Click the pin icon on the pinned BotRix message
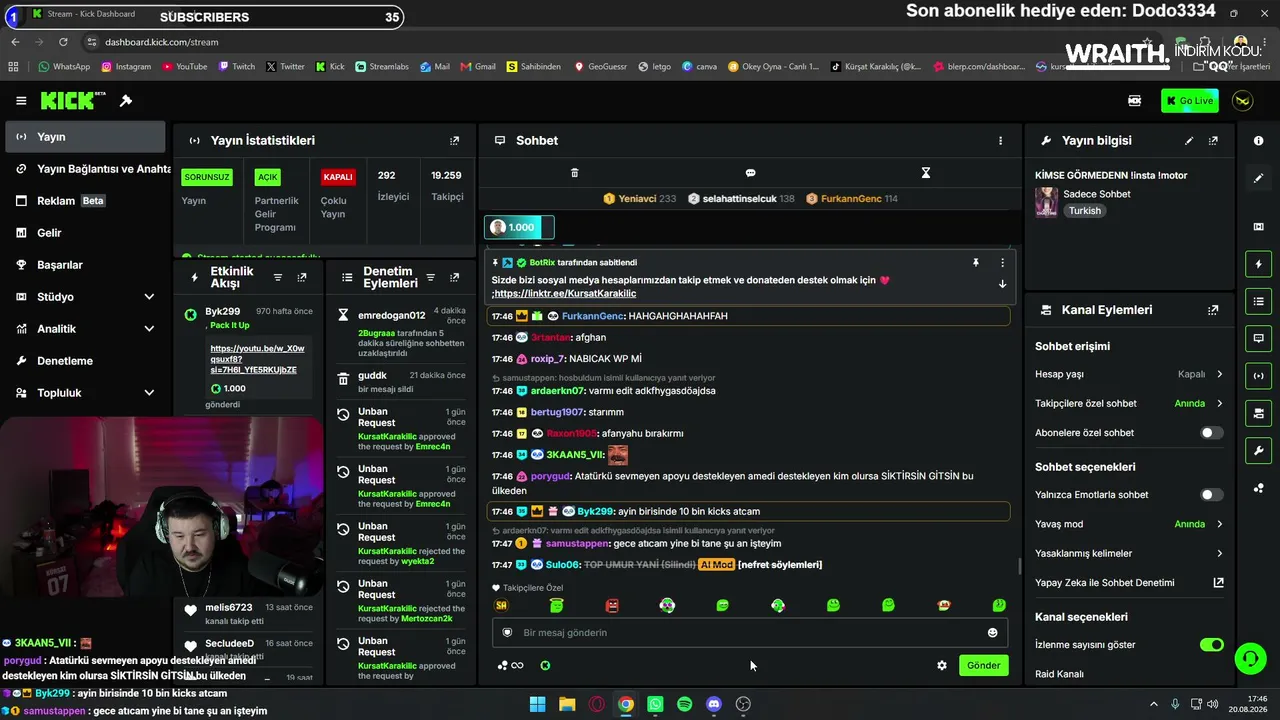The image size is (1280, 720). (x=975, y=263)
